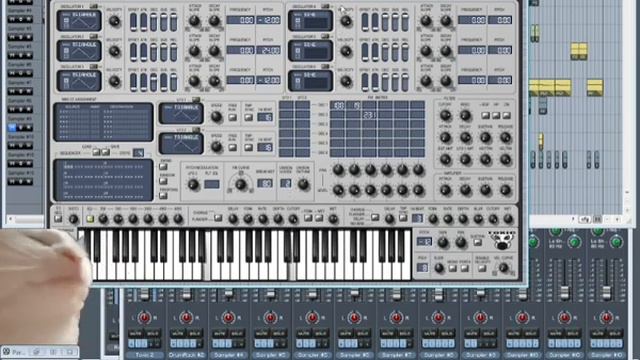Click LFO 2 Speed knob

[216, 147]
